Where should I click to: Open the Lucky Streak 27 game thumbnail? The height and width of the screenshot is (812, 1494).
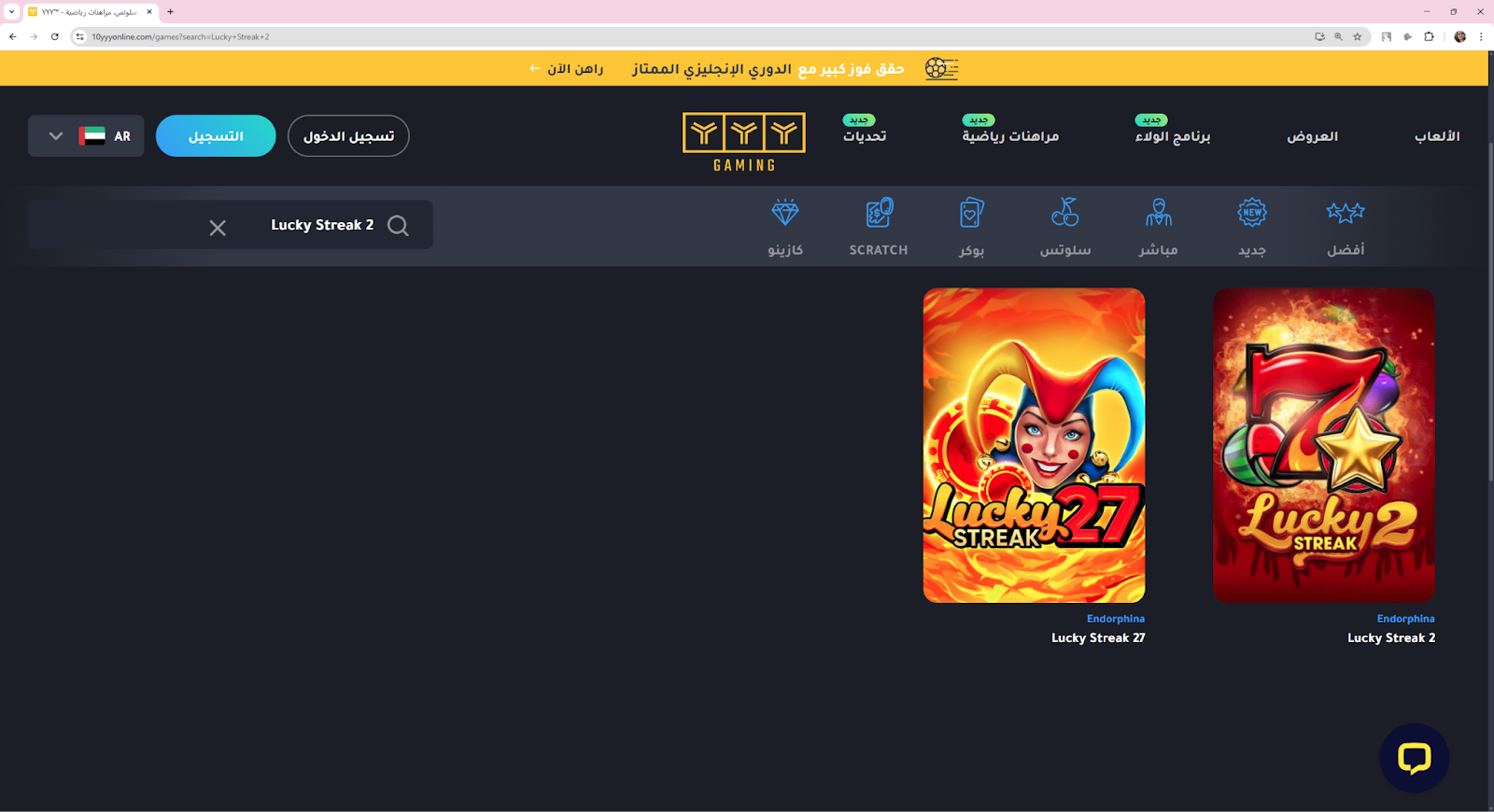click(x=1034, y=445)
